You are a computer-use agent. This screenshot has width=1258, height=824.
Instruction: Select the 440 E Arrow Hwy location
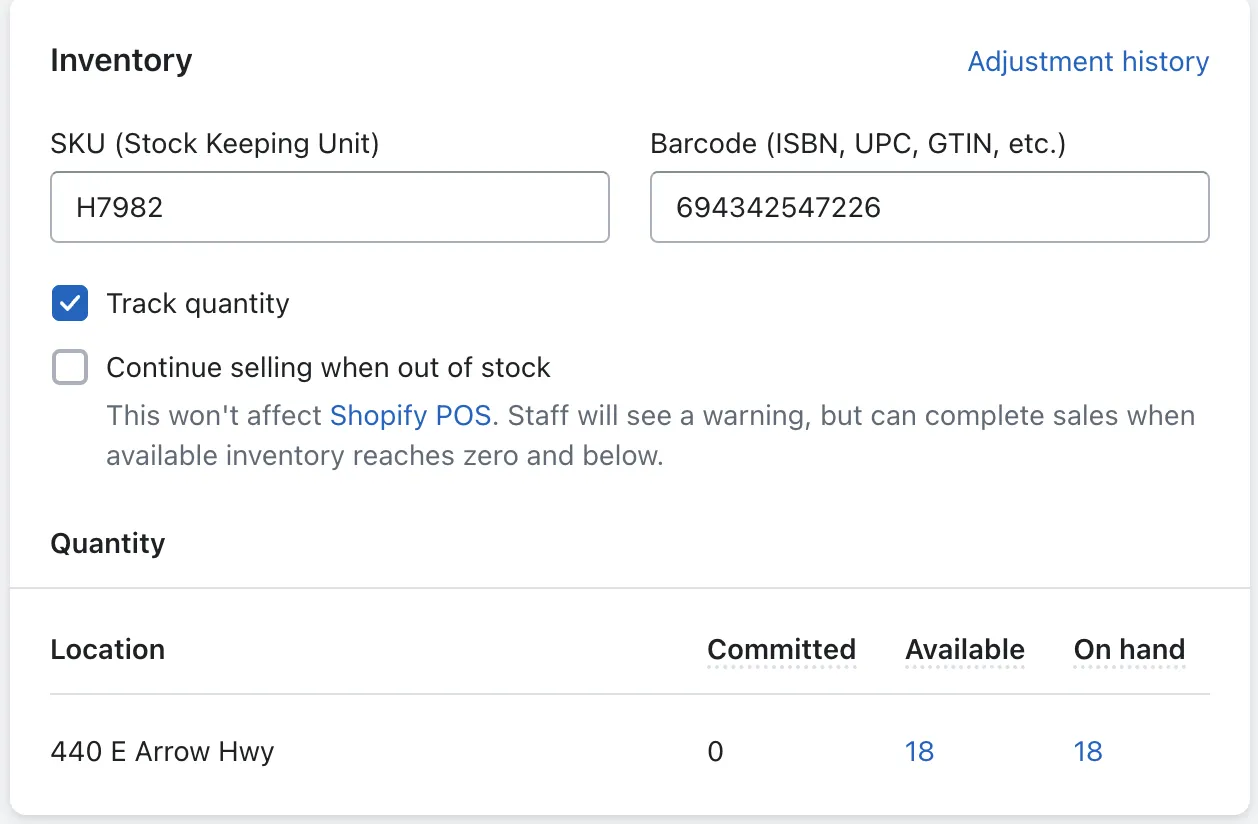[162, 752]
